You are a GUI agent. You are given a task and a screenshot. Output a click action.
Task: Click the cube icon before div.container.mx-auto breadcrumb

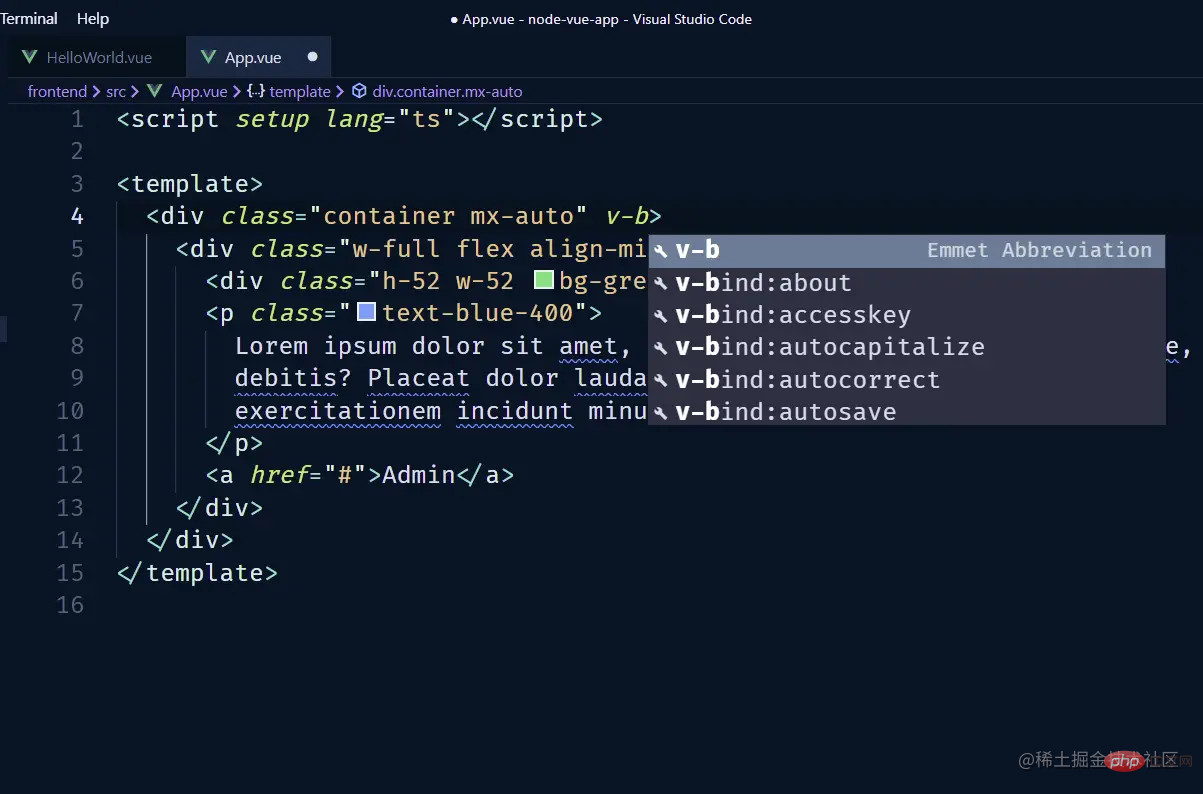[359, 91]
